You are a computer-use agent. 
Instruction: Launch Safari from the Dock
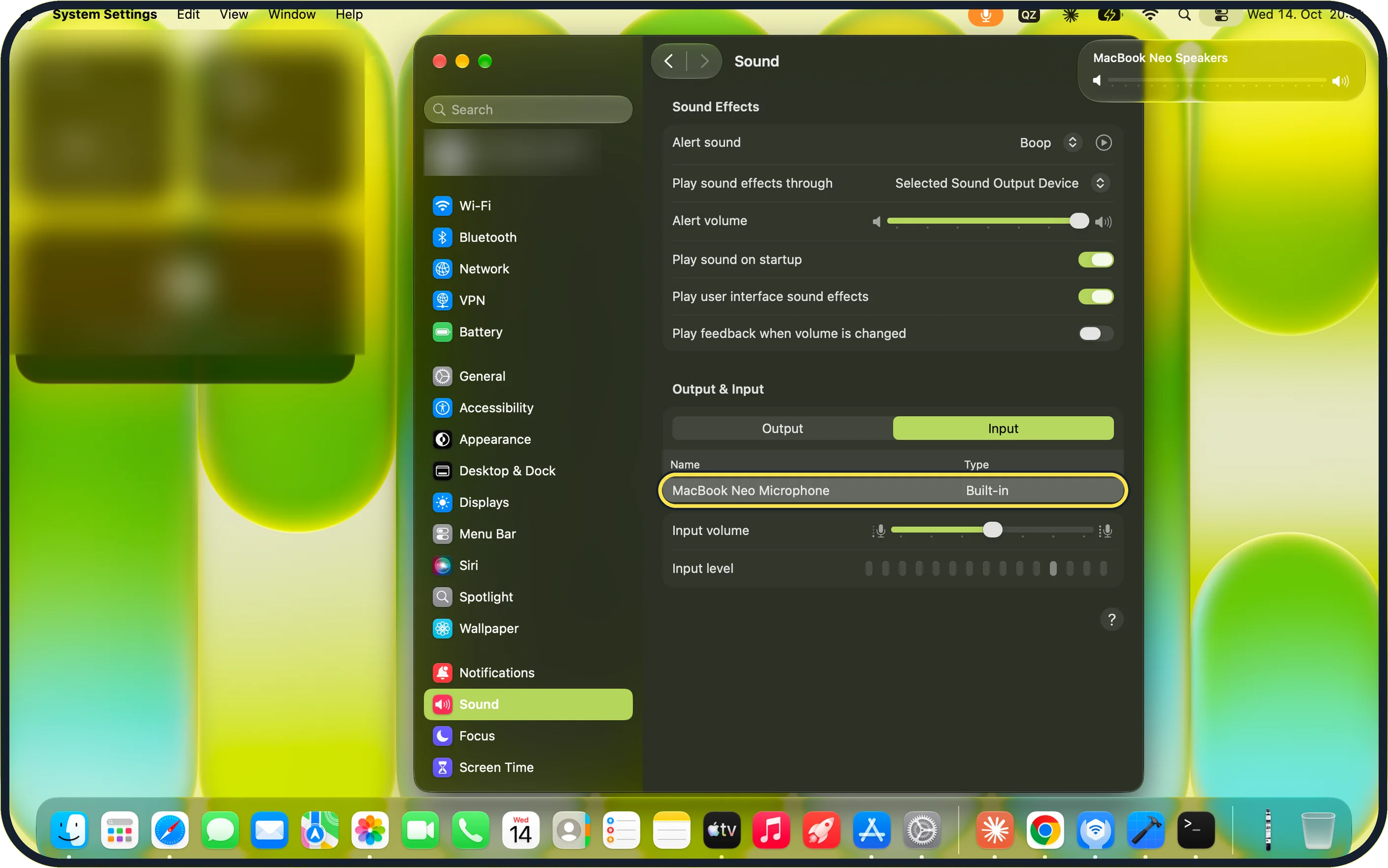[x=170, y=830]
